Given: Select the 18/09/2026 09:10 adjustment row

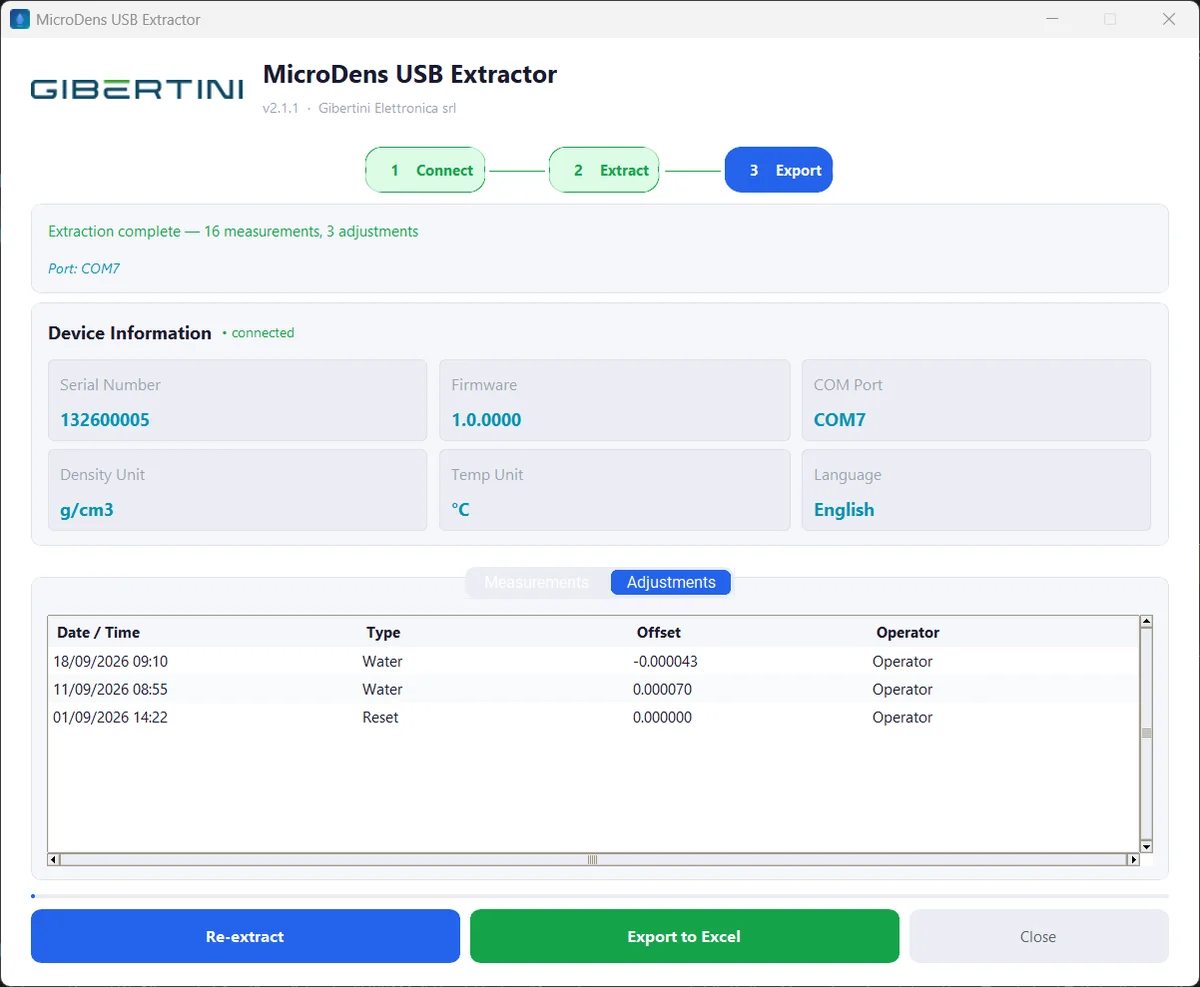Looking at the screenshot, I should point(593,661).
